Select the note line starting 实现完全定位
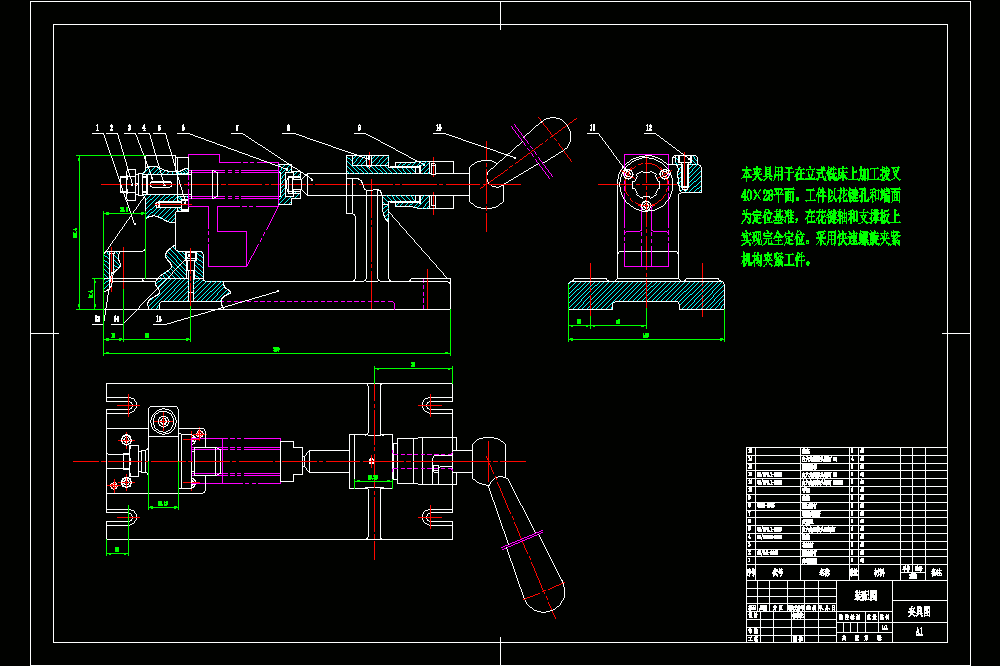Image resolution: width=1000 pixels, height=666 pixels. tap(821, 239)
